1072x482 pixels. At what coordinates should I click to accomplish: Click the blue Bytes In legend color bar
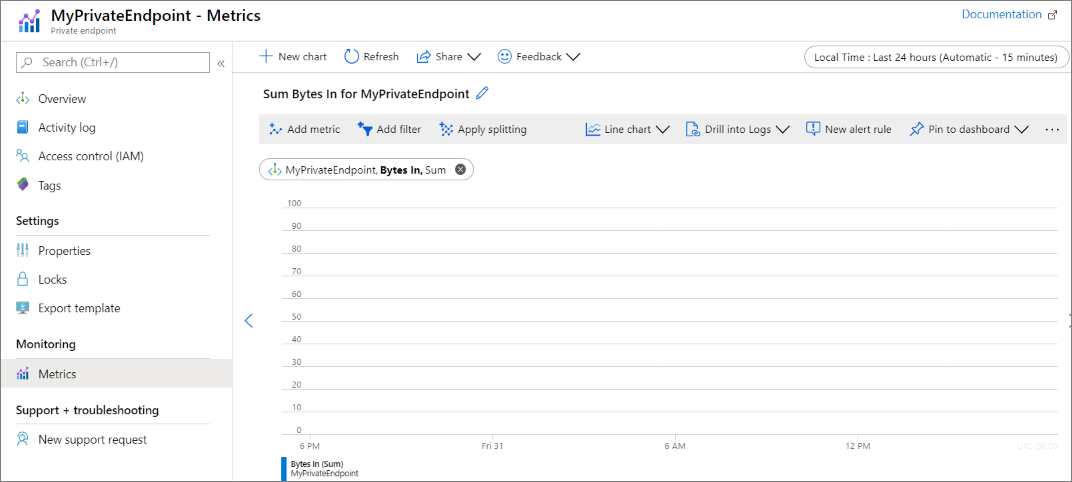coord(284,468)
